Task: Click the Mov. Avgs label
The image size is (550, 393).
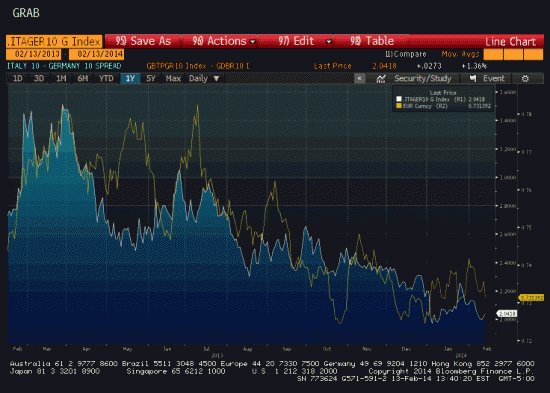Action: point(460,54)
